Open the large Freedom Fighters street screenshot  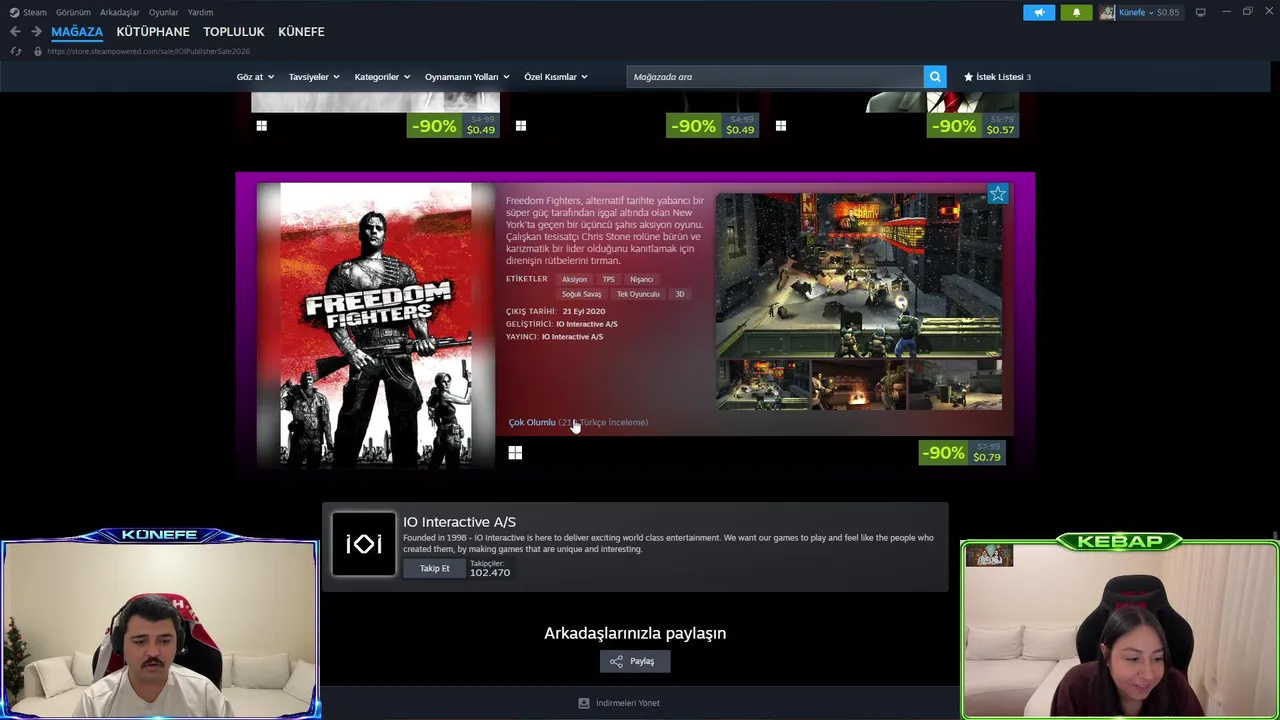click(x=859, y=275)
